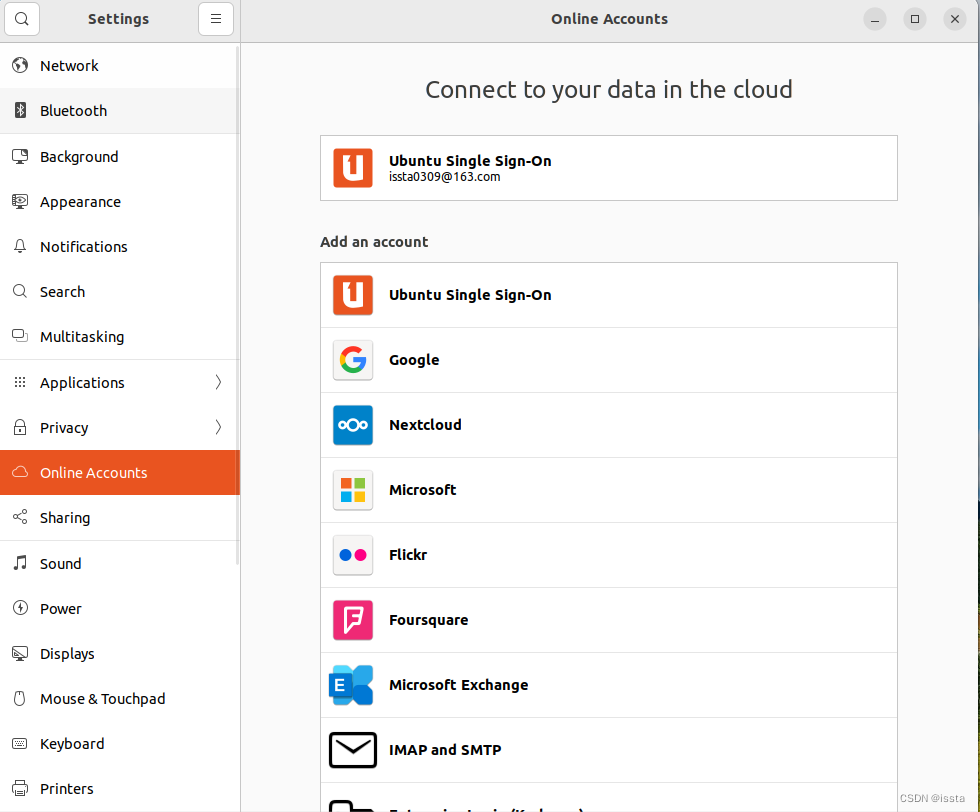
Task: Maximize the Online Accounts window
Action: click(x=915, y=19)
